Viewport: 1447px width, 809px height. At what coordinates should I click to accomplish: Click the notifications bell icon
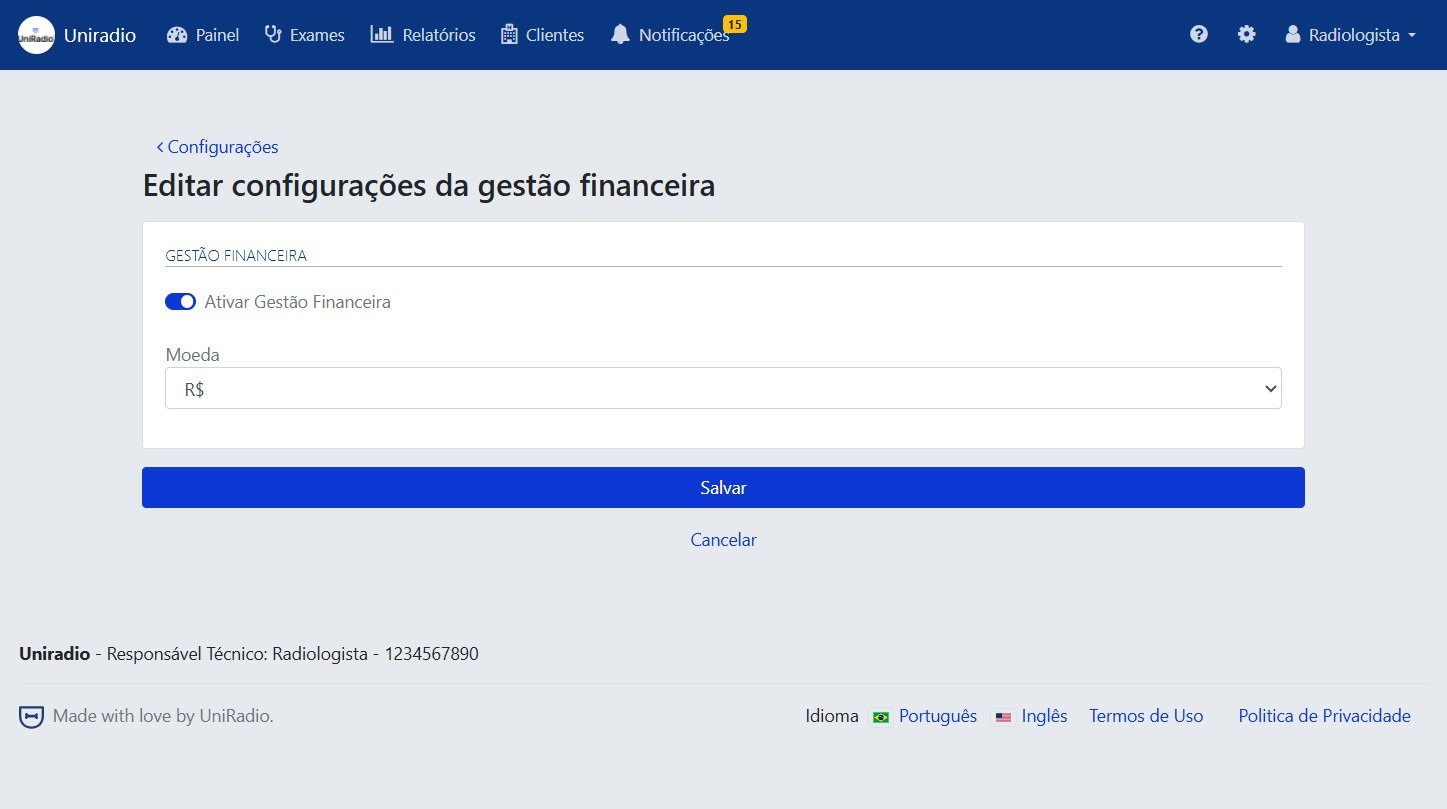(621, 35)
